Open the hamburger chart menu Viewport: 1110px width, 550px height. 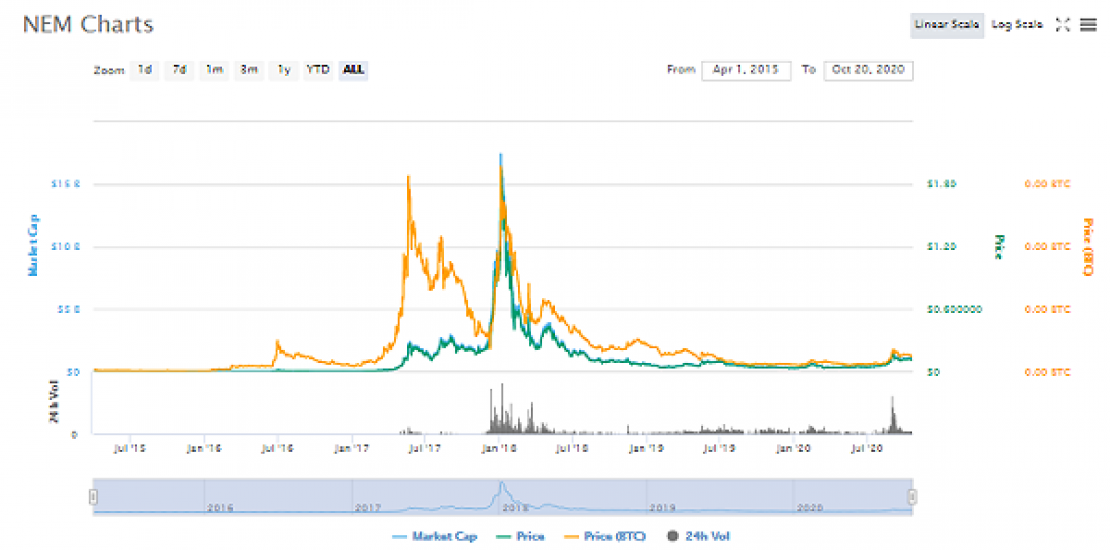tap(1088, 25)
